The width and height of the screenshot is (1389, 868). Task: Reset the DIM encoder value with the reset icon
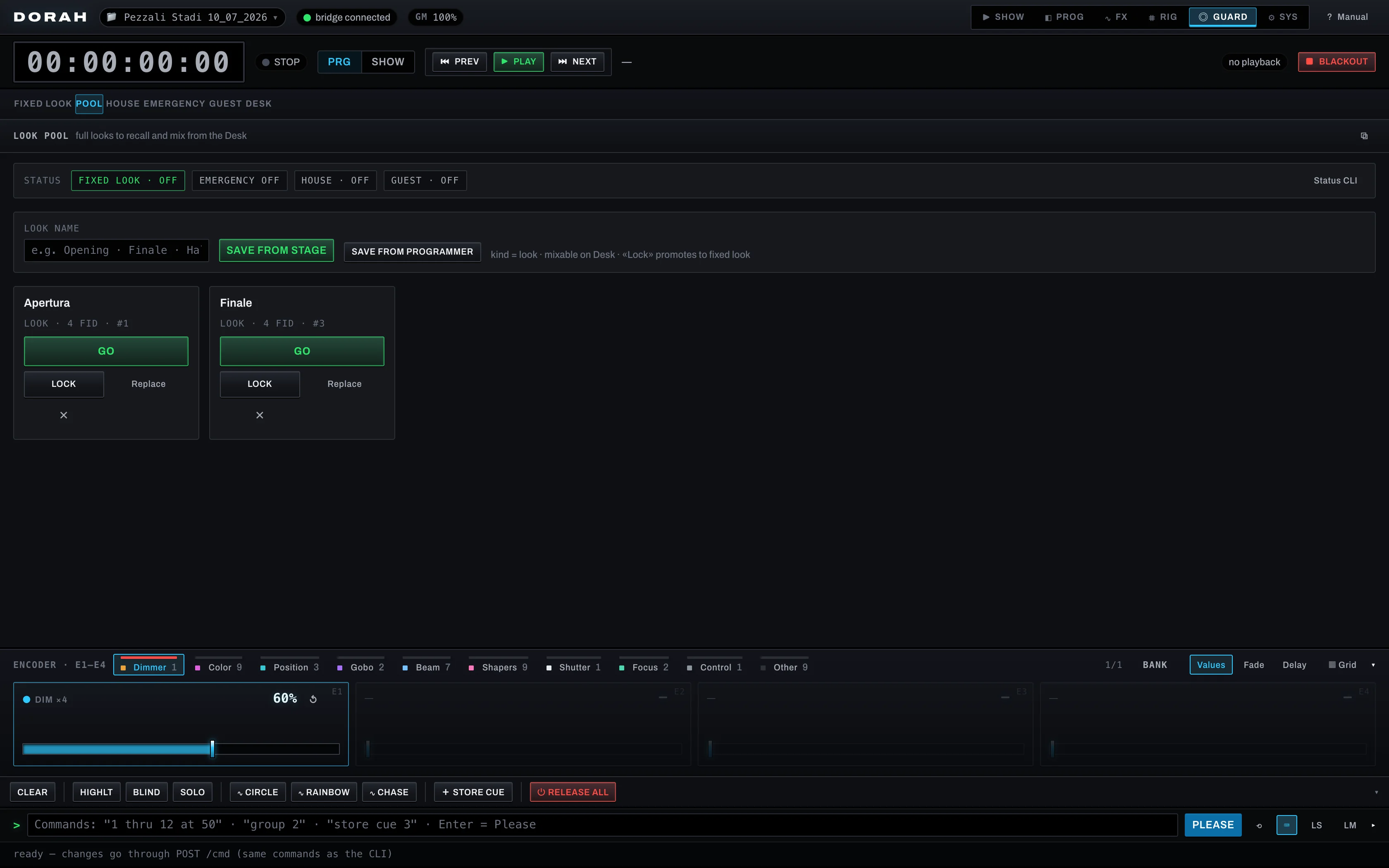tap(313, 699)
